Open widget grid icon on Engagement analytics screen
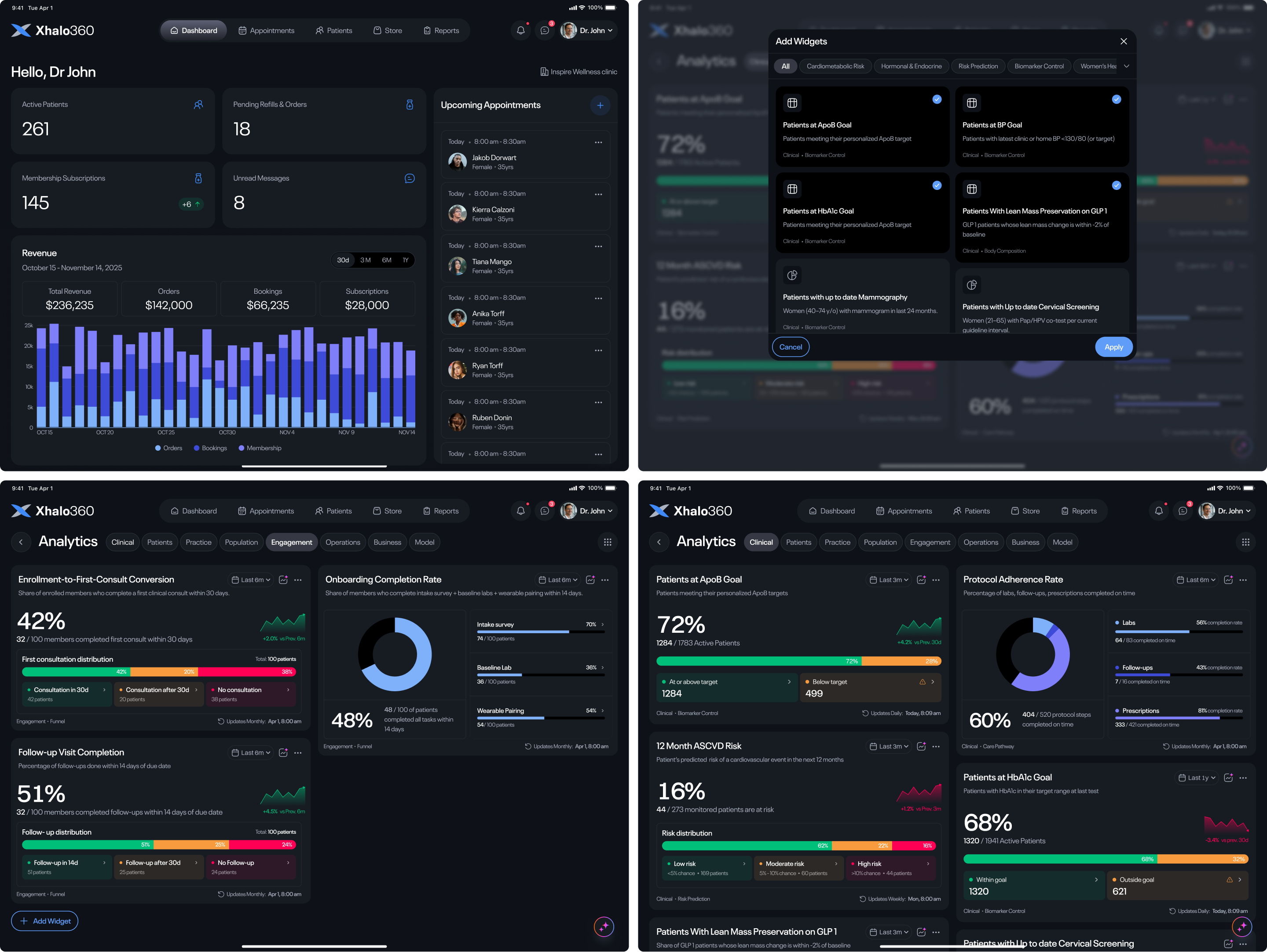Screen dimensions: 1267x952 point(607,542)
